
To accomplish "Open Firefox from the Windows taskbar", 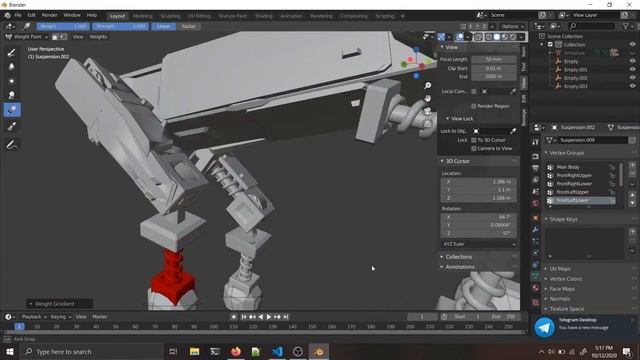I will click(x=236, y=351).
